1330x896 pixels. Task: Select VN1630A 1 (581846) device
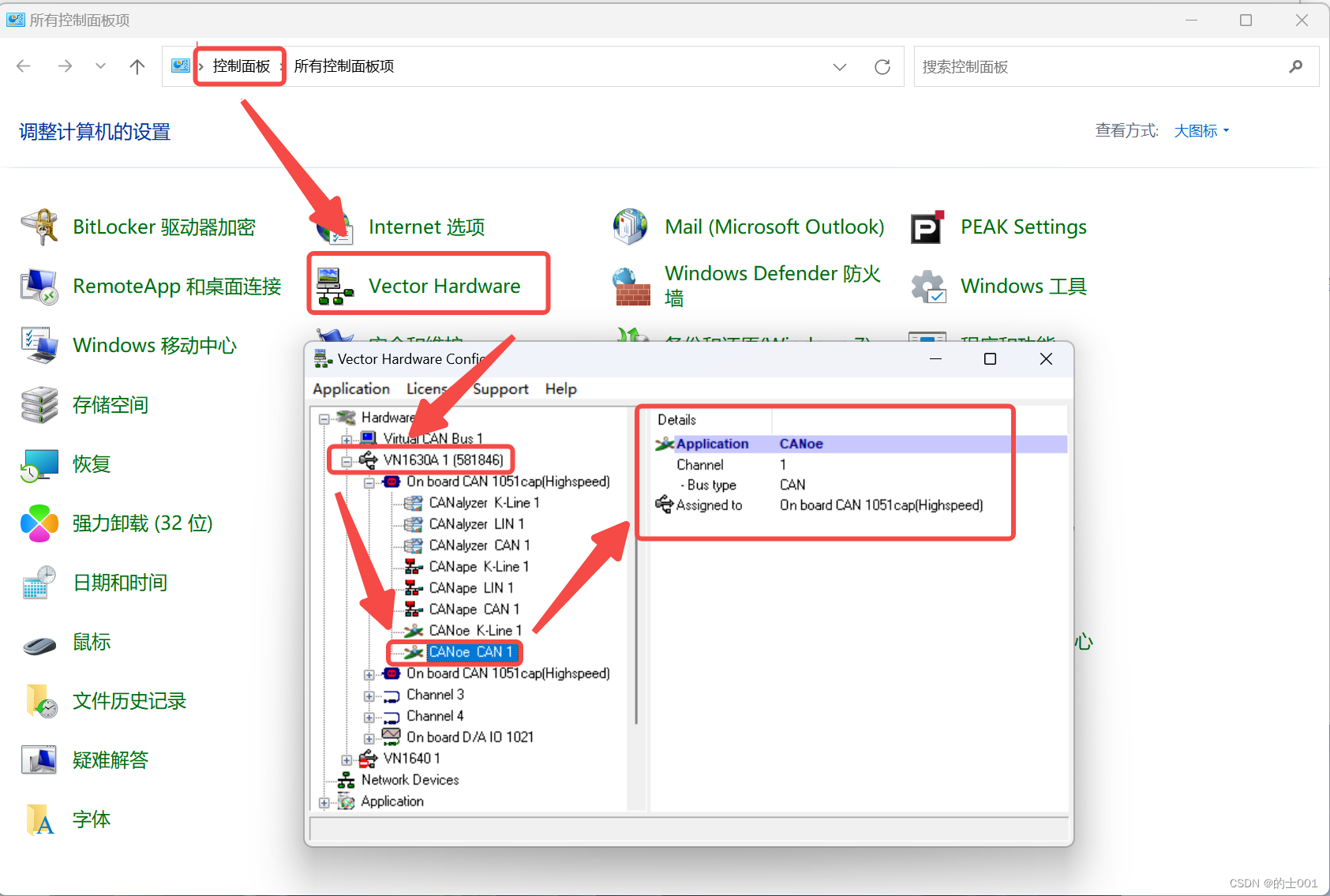pos(443,460)
